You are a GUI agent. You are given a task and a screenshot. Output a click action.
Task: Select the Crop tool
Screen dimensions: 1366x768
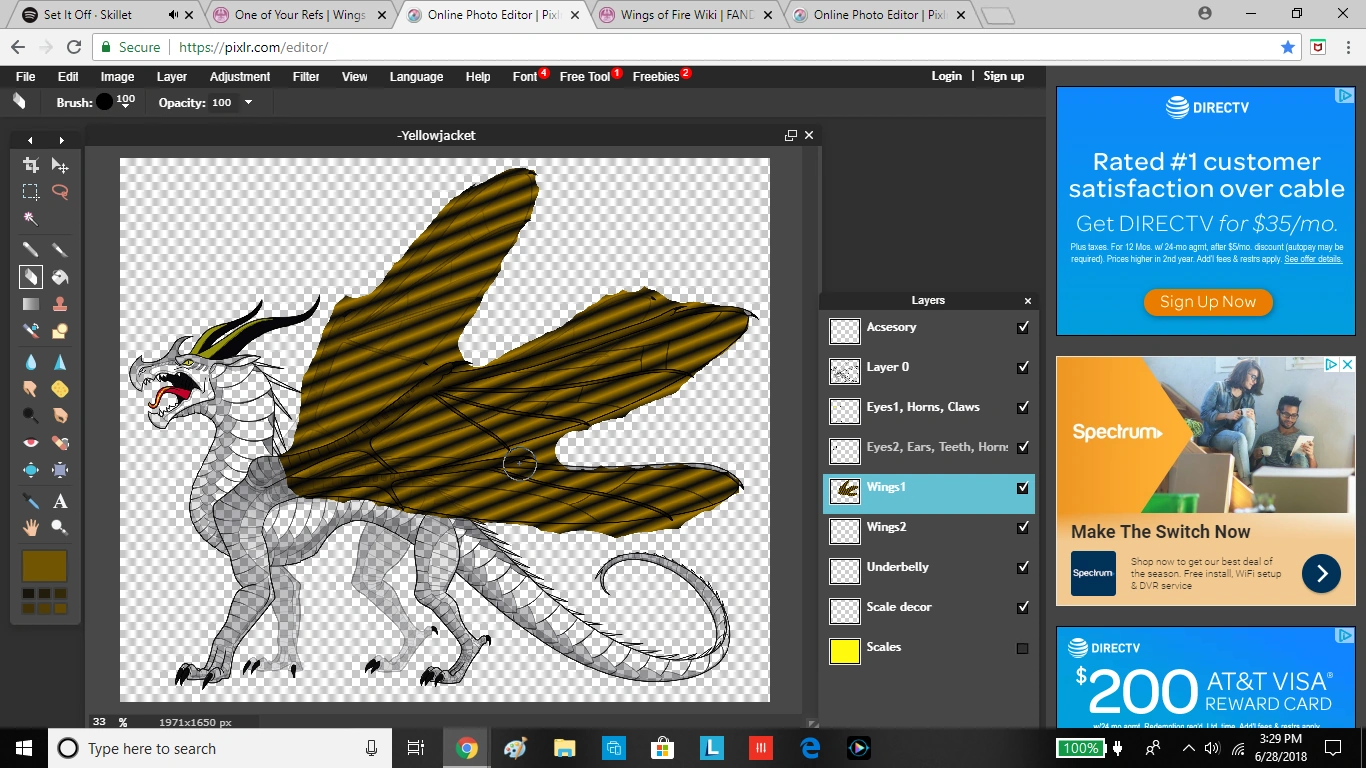pyautogui.click(x=31, y=166)
